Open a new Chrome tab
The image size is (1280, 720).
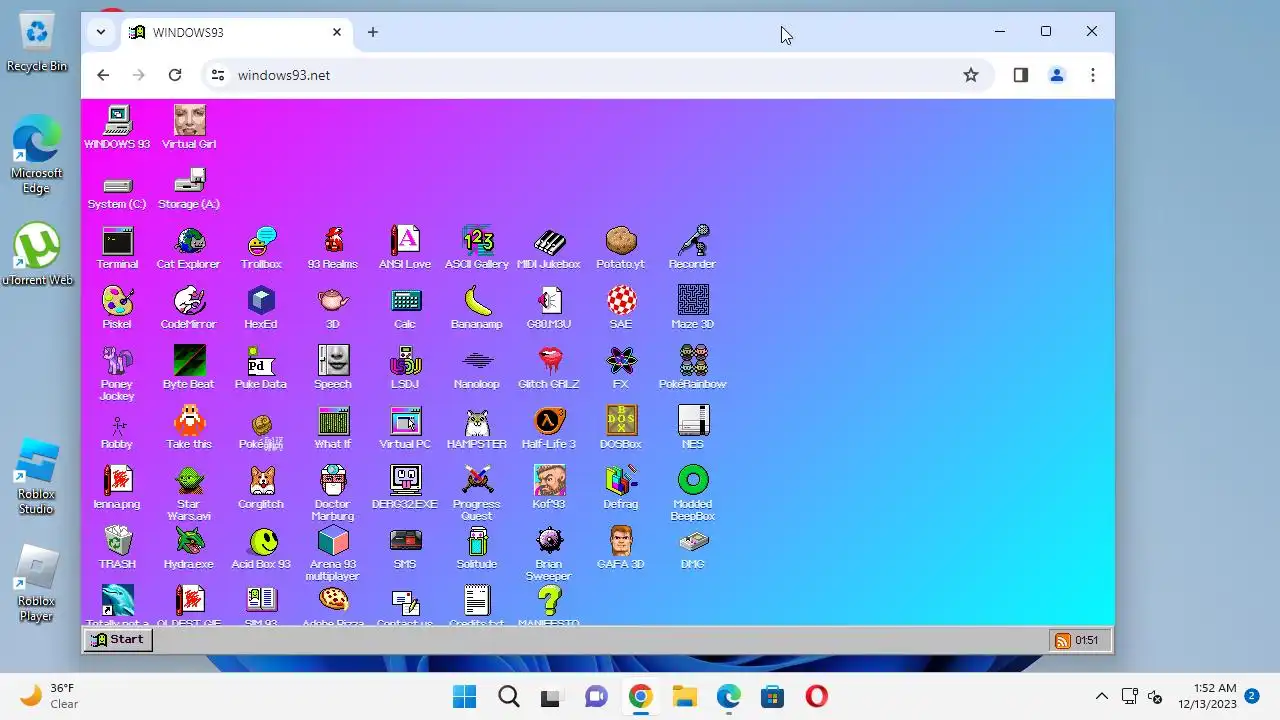[x=372, y=32]
